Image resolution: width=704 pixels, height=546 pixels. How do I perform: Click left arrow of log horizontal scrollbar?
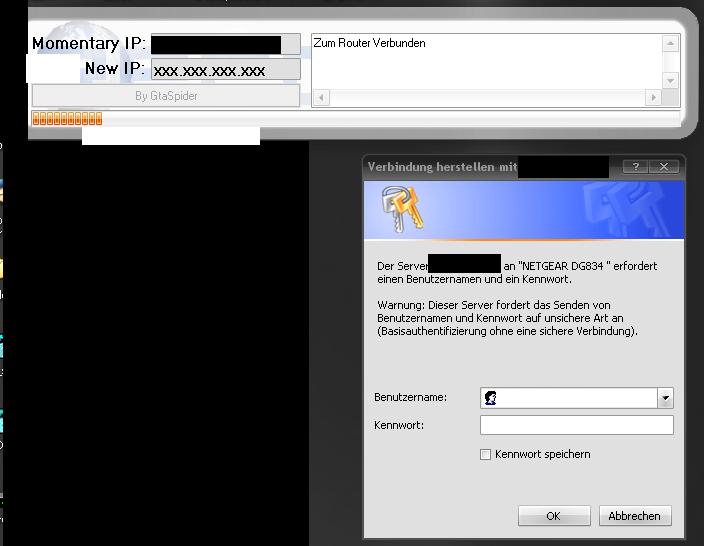[x=322, y=98]
